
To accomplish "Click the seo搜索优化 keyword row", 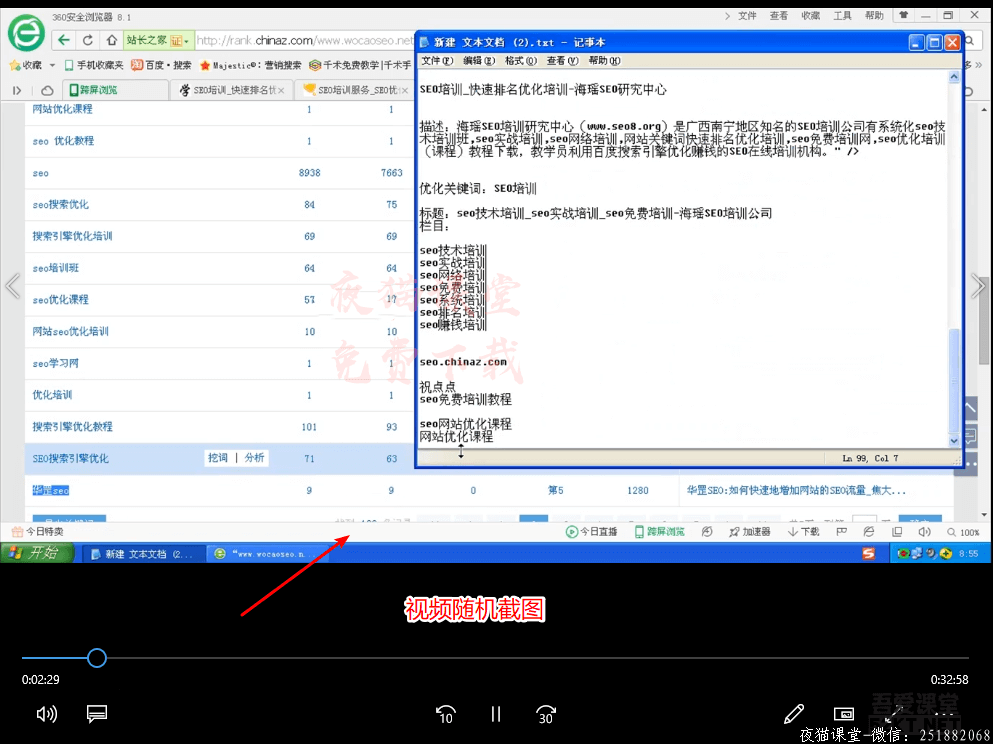I will (61, 205).
